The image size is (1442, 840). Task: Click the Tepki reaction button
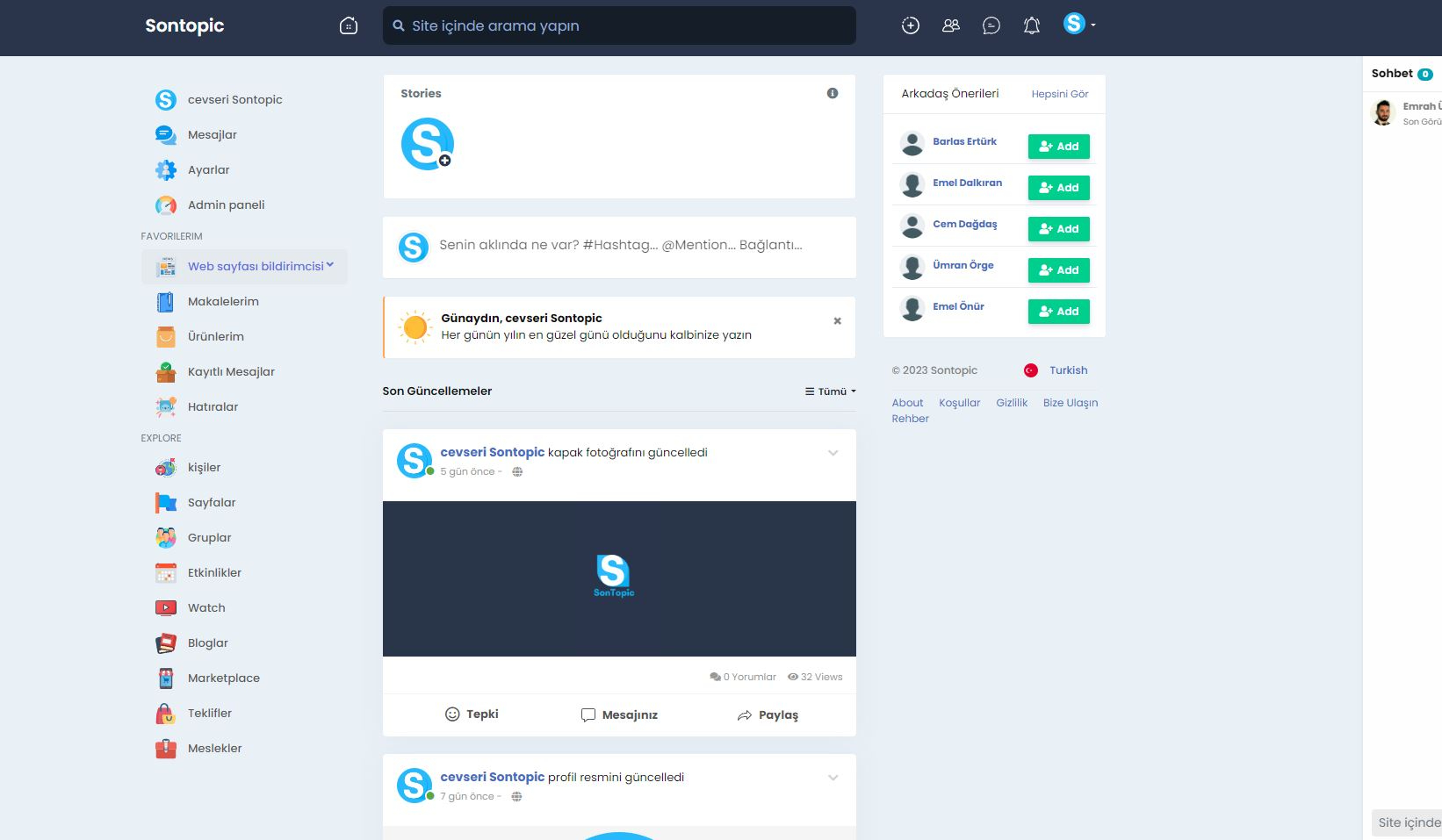click(x=472, y=714)
